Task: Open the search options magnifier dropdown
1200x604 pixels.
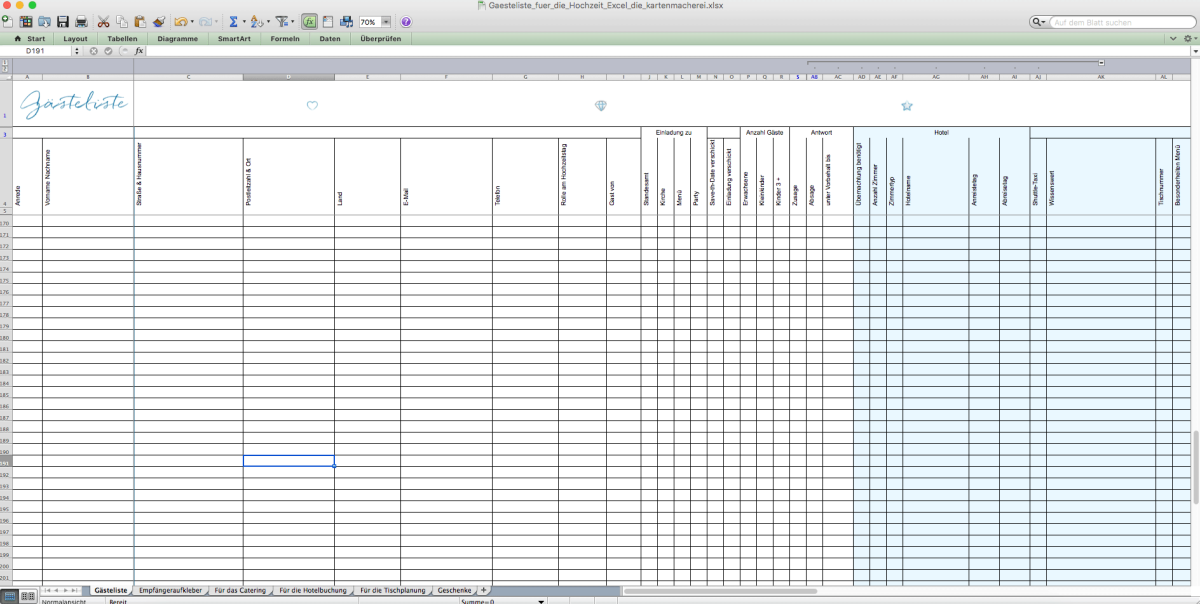Action: point(1040,21)
